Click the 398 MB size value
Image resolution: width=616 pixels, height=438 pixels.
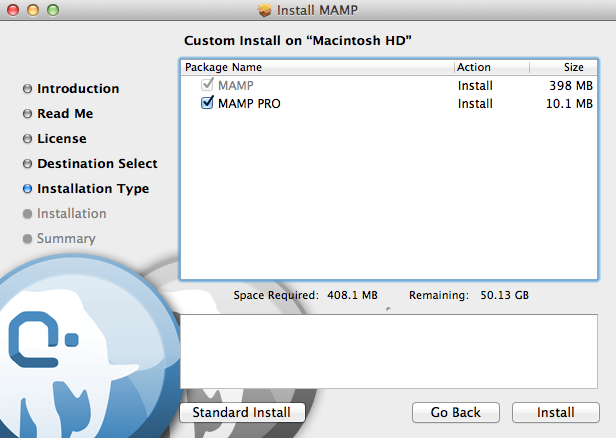coord(571,85)
